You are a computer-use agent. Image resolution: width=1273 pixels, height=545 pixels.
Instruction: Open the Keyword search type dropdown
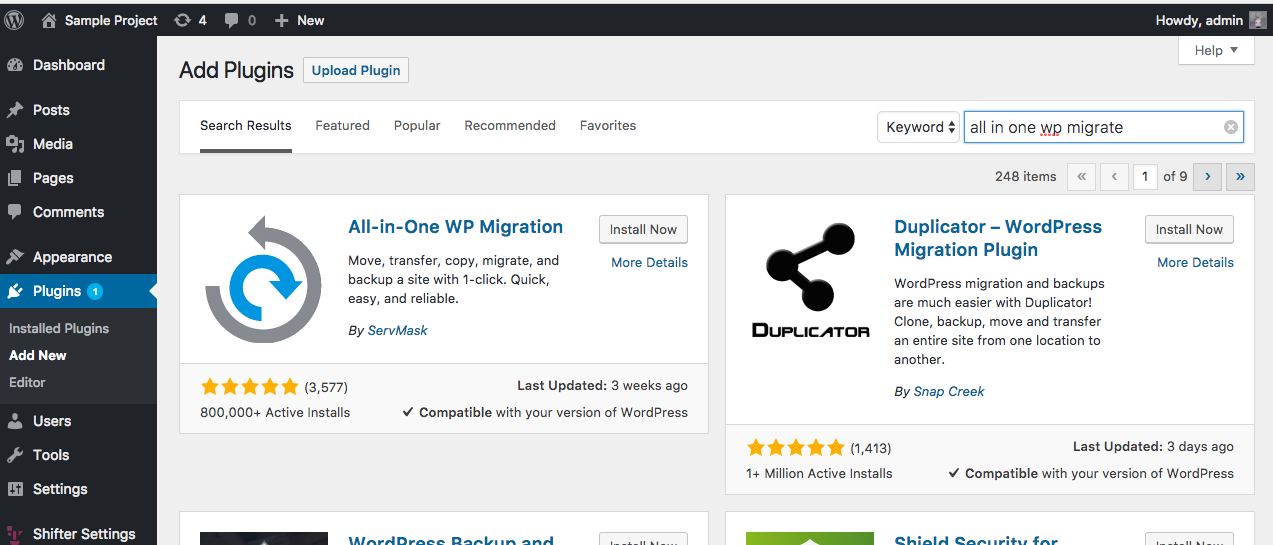click(x=918, y=127)
